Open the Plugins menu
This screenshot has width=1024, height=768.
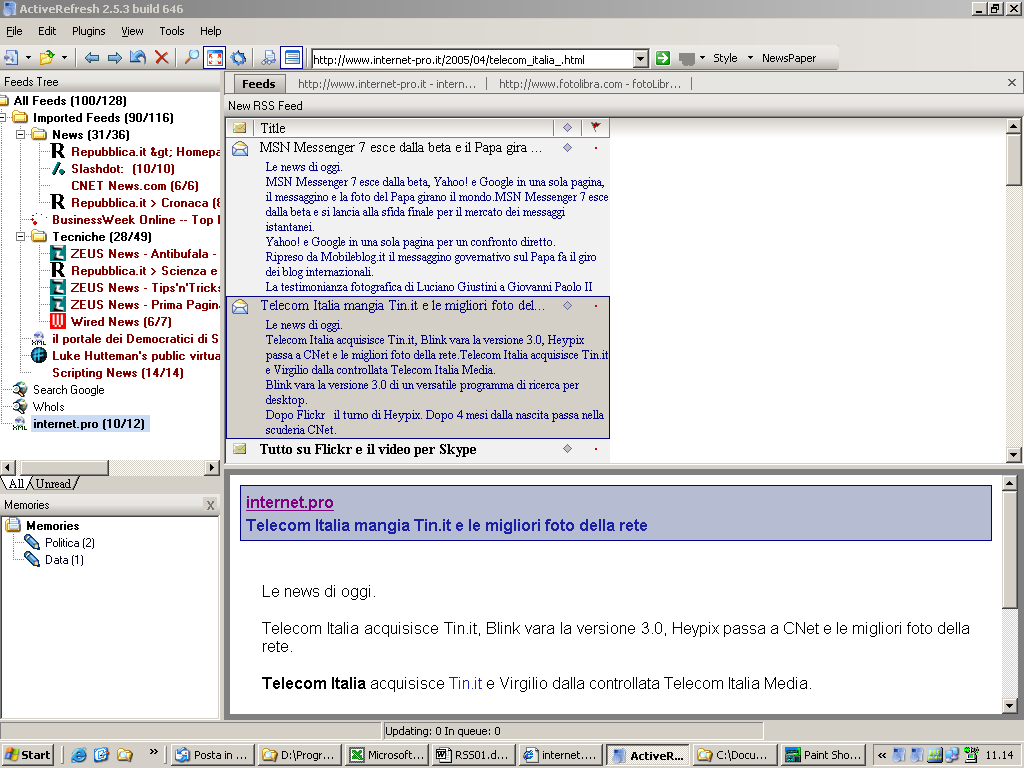[x=88, y=31]
